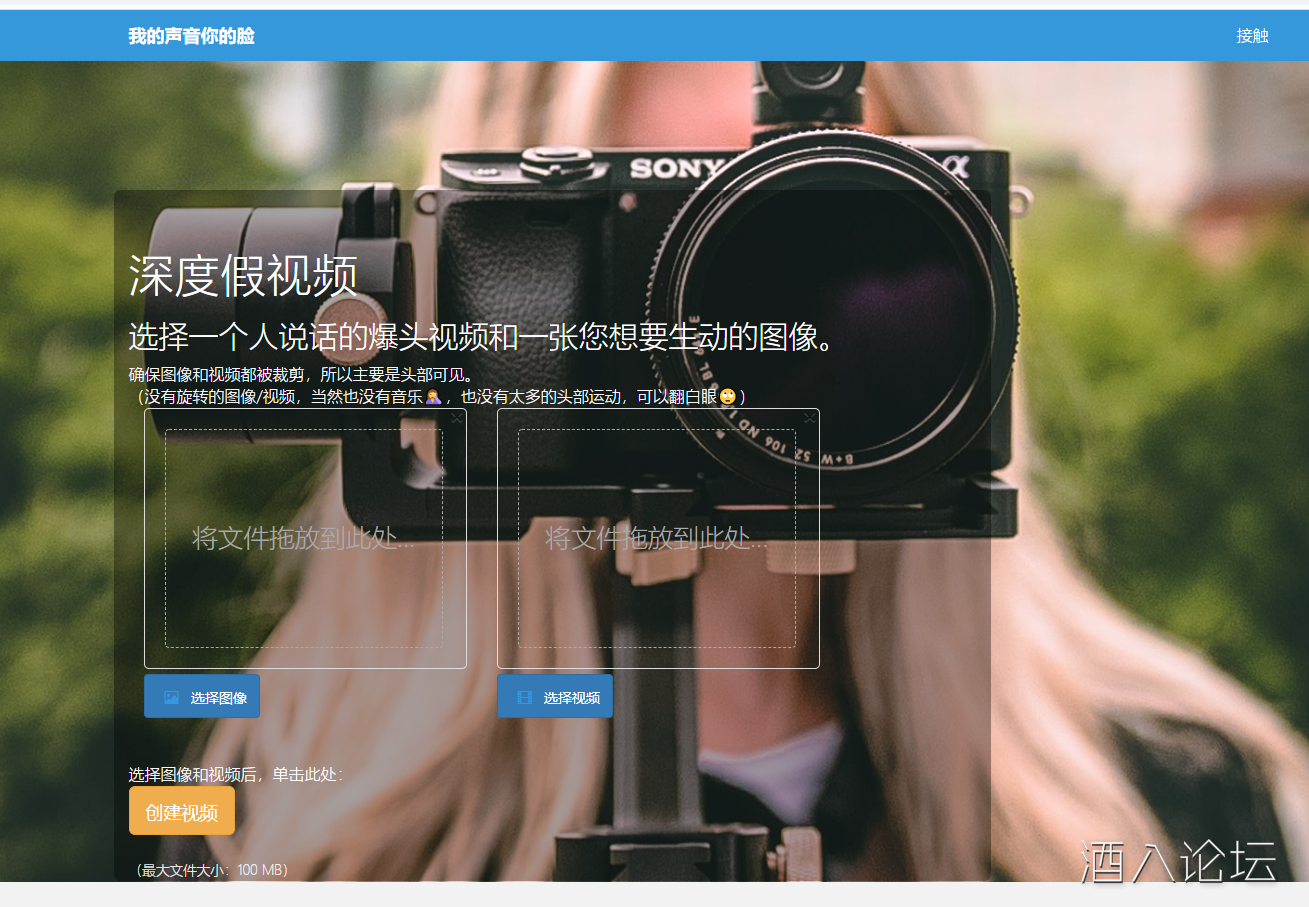Click the 我的声音你的脸 brand in the navbar
1309x907 pixels.
(190, 35)
